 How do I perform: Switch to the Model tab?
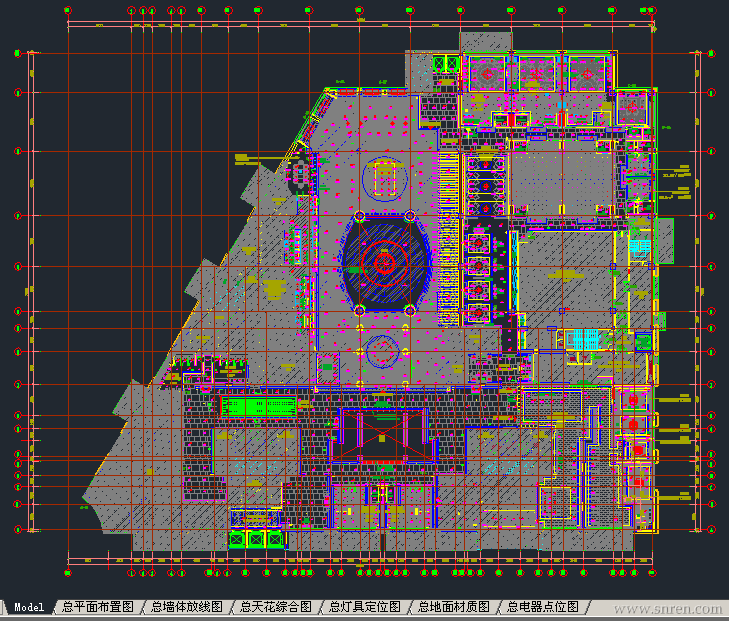coord(29,607)
